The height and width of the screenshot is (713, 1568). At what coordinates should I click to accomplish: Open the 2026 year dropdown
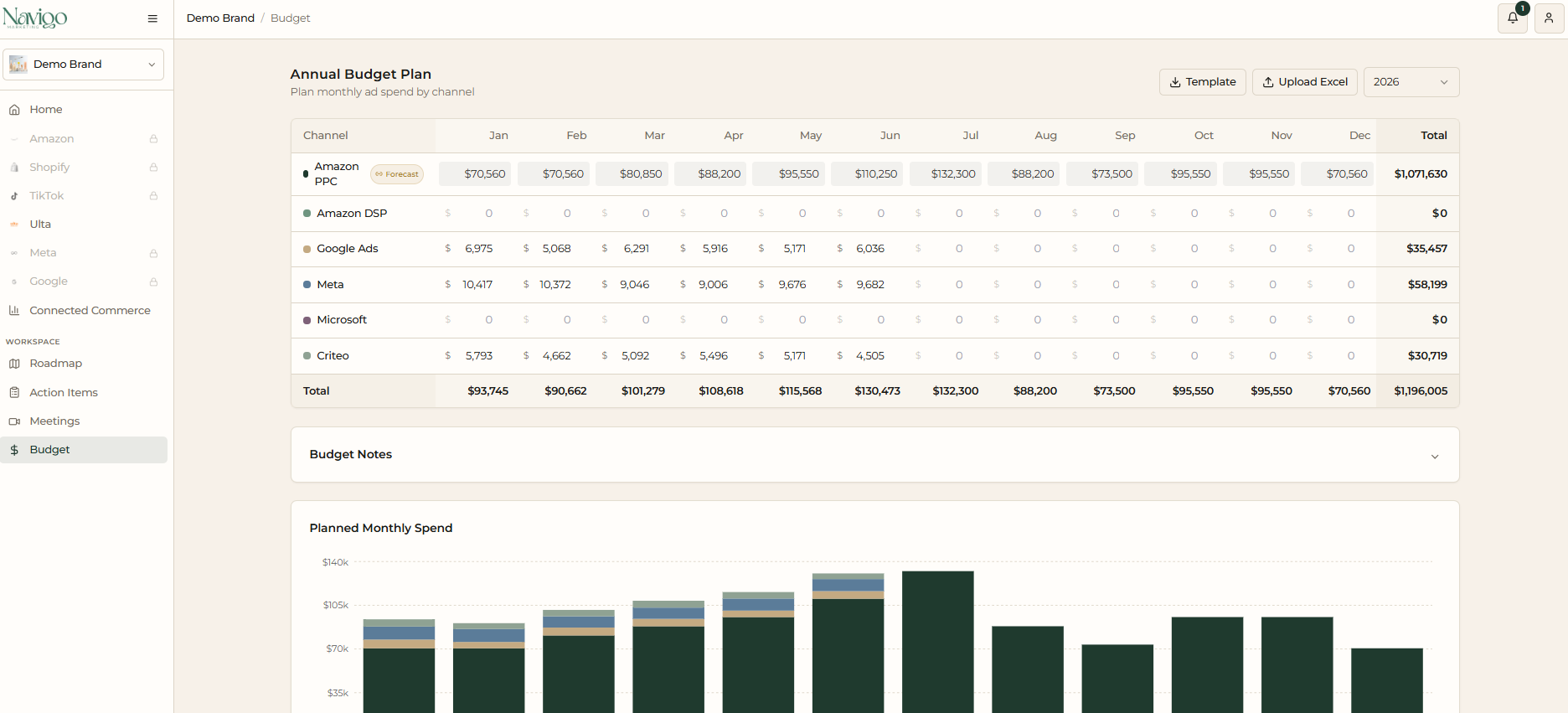[x=1411, y=82]
